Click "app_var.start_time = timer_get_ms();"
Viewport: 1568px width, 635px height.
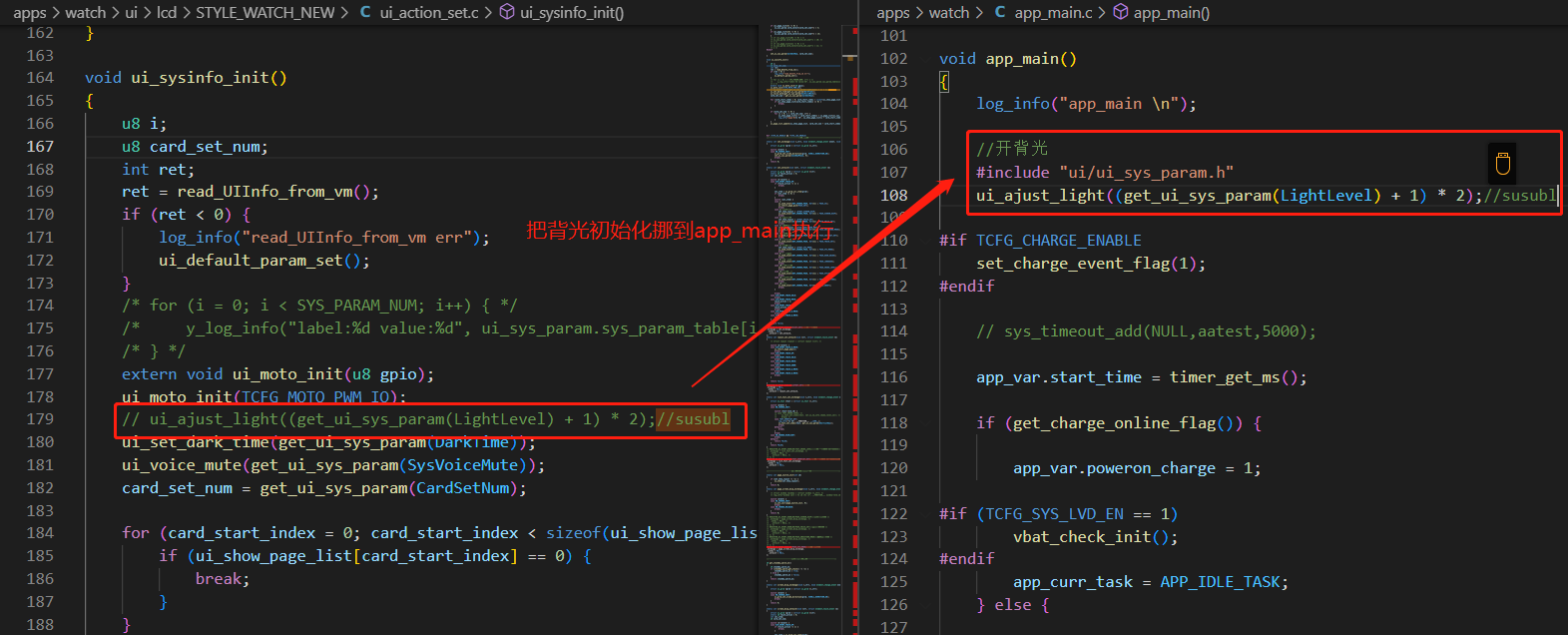[1142, 377]
